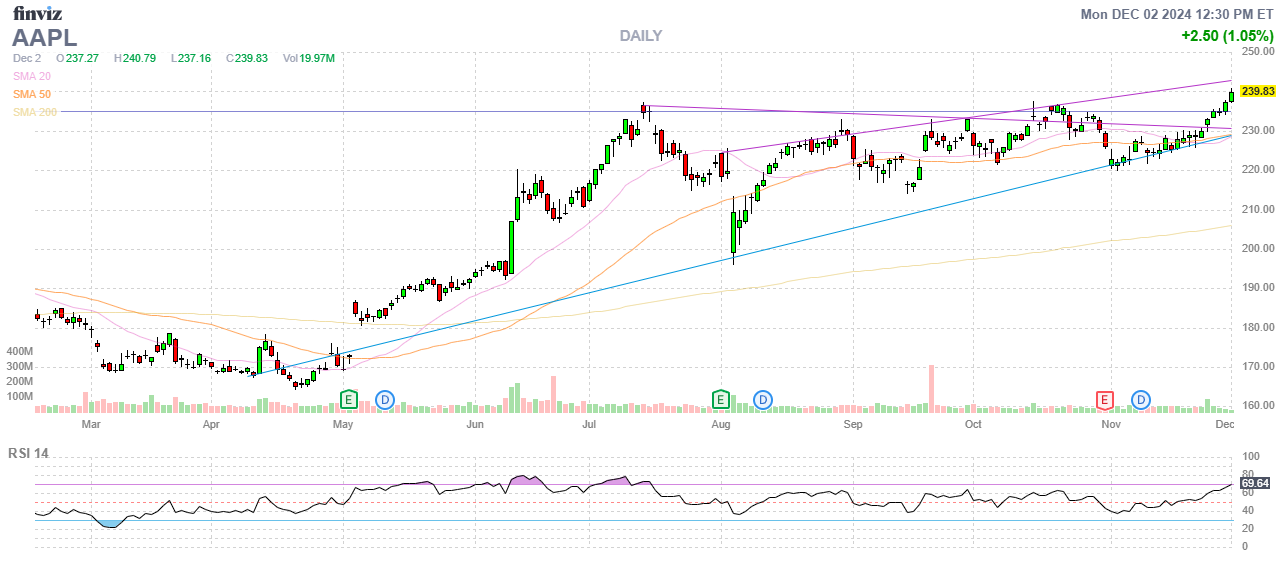Open the red earnings E marker near November
This screenshot has height=562, width=1287.
tap(1105, 400)
